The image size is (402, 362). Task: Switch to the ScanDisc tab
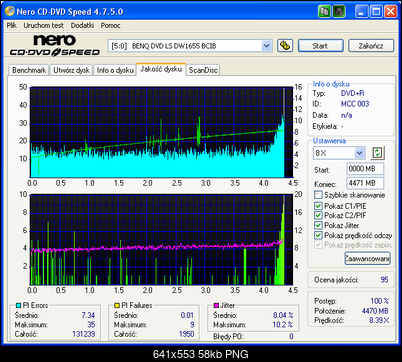click(x=203, y=70)
